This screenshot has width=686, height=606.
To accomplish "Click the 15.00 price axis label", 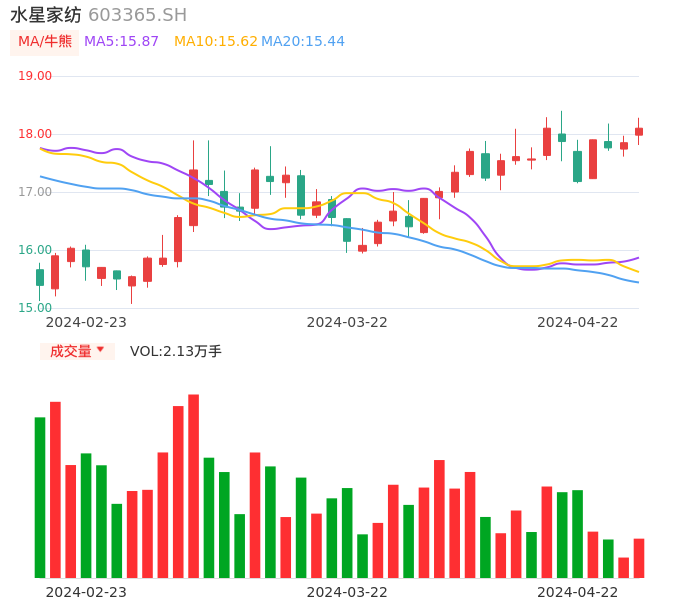I will coord(35,308).
